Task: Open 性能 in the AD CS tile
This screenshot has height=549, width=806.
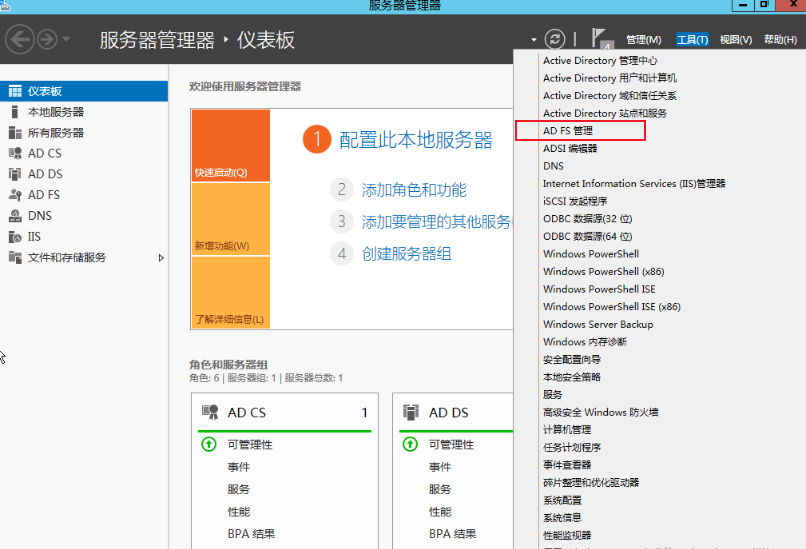Action: click(x=239, y=512)
